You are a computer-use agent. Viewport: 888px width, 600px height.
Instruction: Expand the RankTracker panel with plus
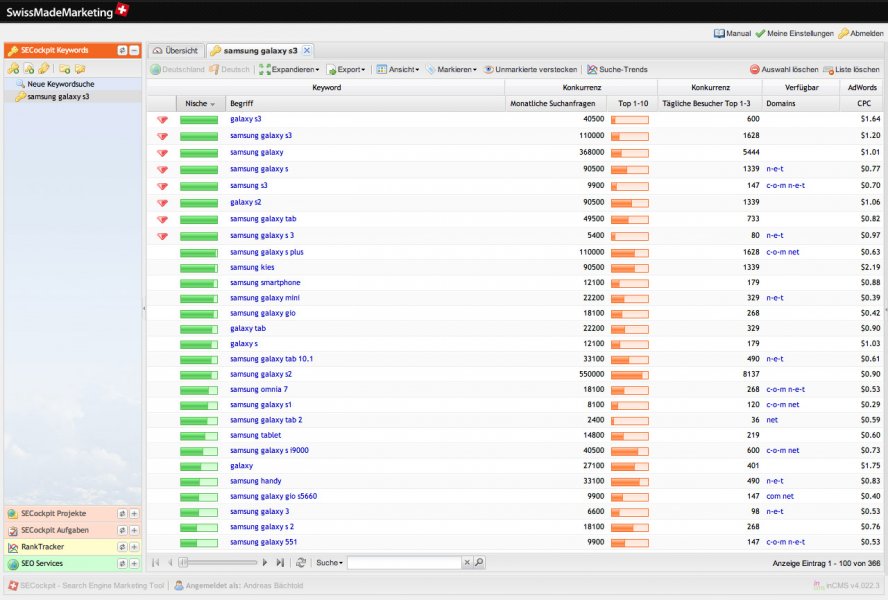click(134, 547)
